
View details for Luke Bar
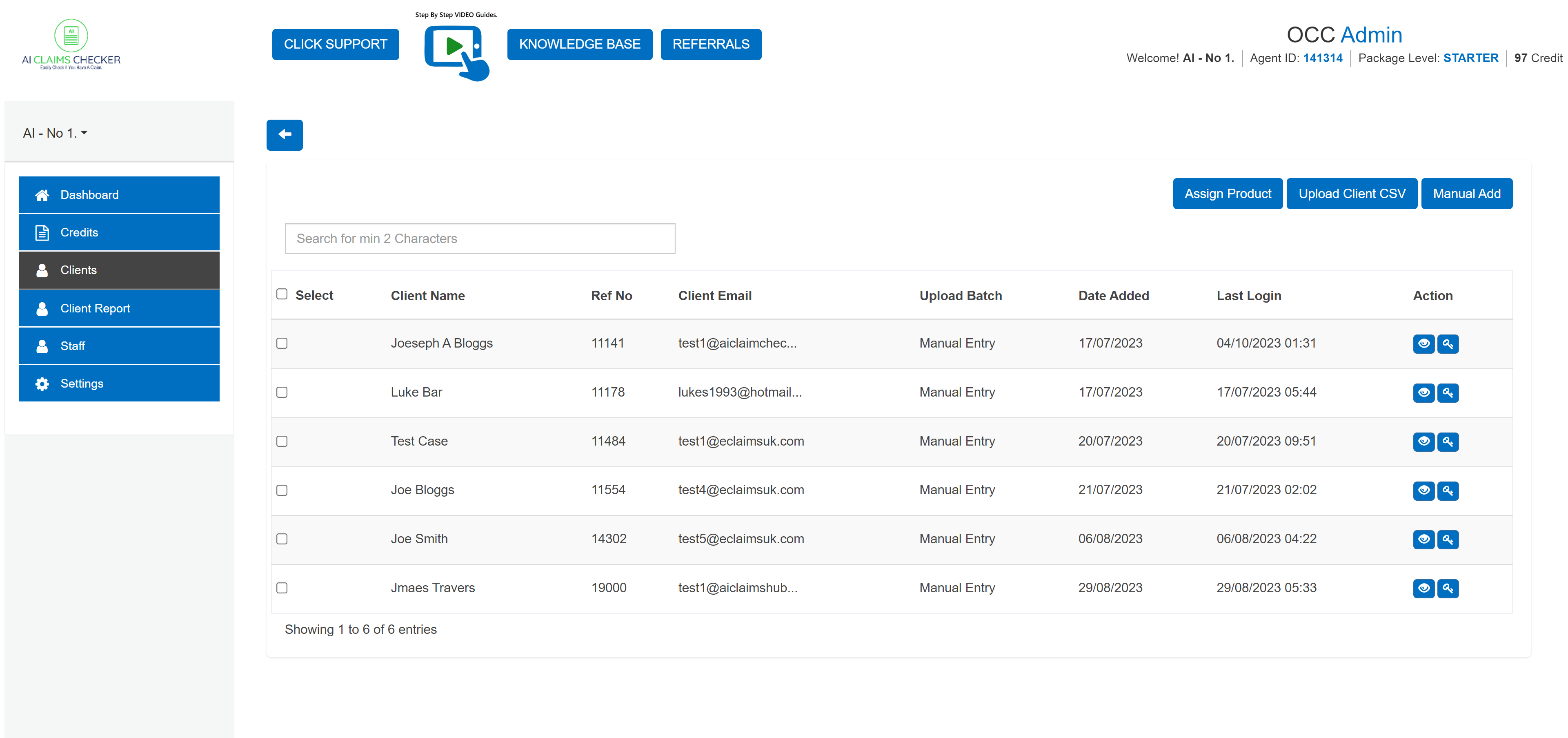coord(1423,393)
